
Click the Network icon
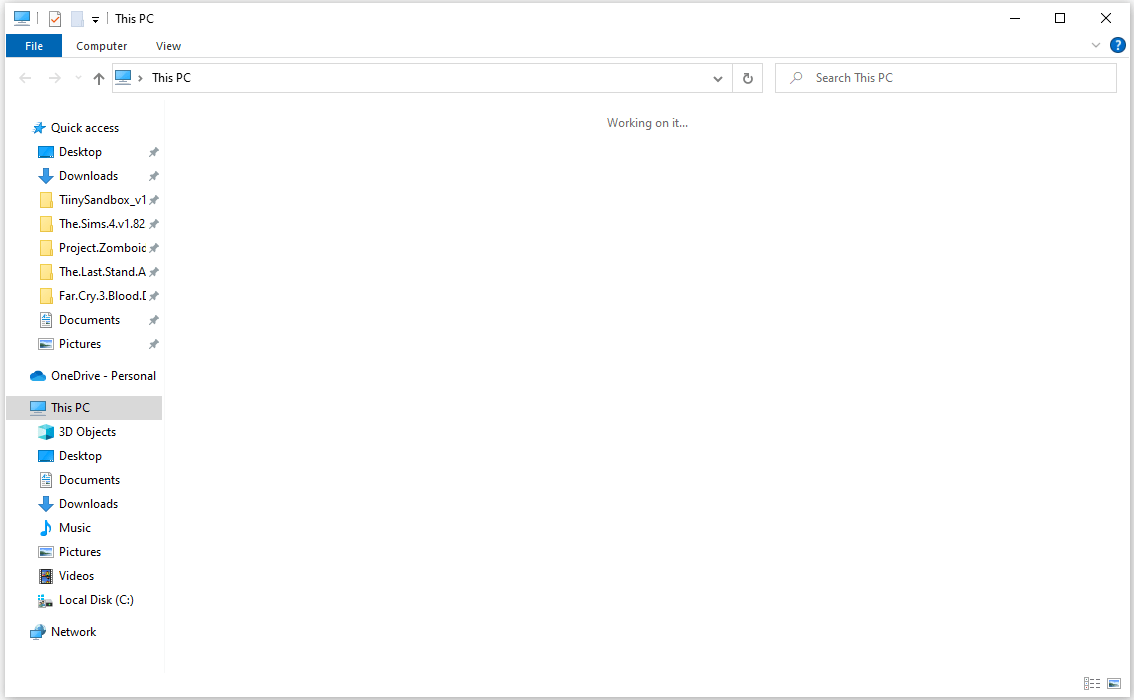tap(38, 632)
